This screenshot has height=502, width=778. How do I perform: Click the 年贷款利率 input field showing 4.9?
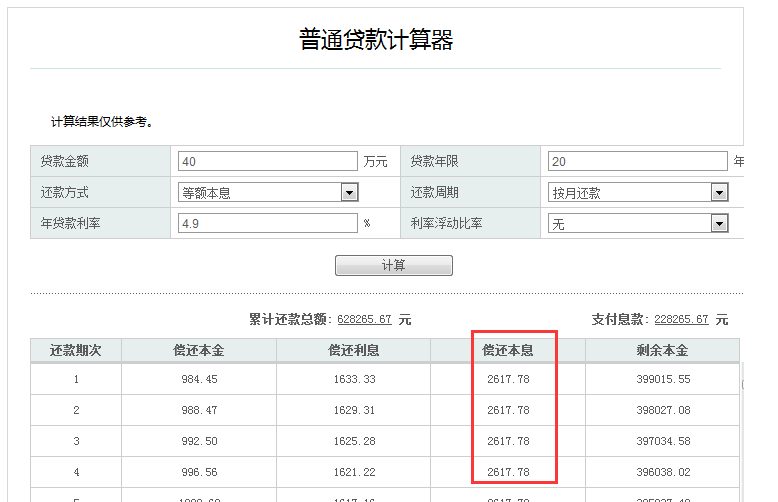click(267, 223)
